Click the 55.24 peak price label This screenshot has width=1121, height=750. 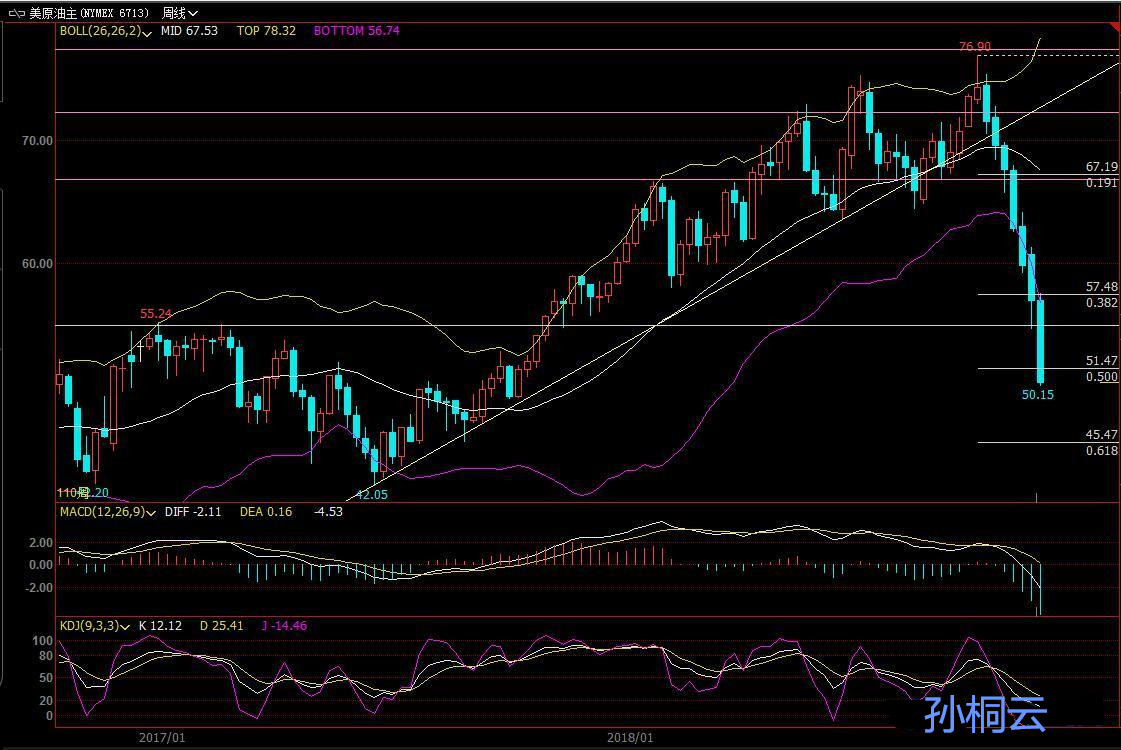click(155, 313)
